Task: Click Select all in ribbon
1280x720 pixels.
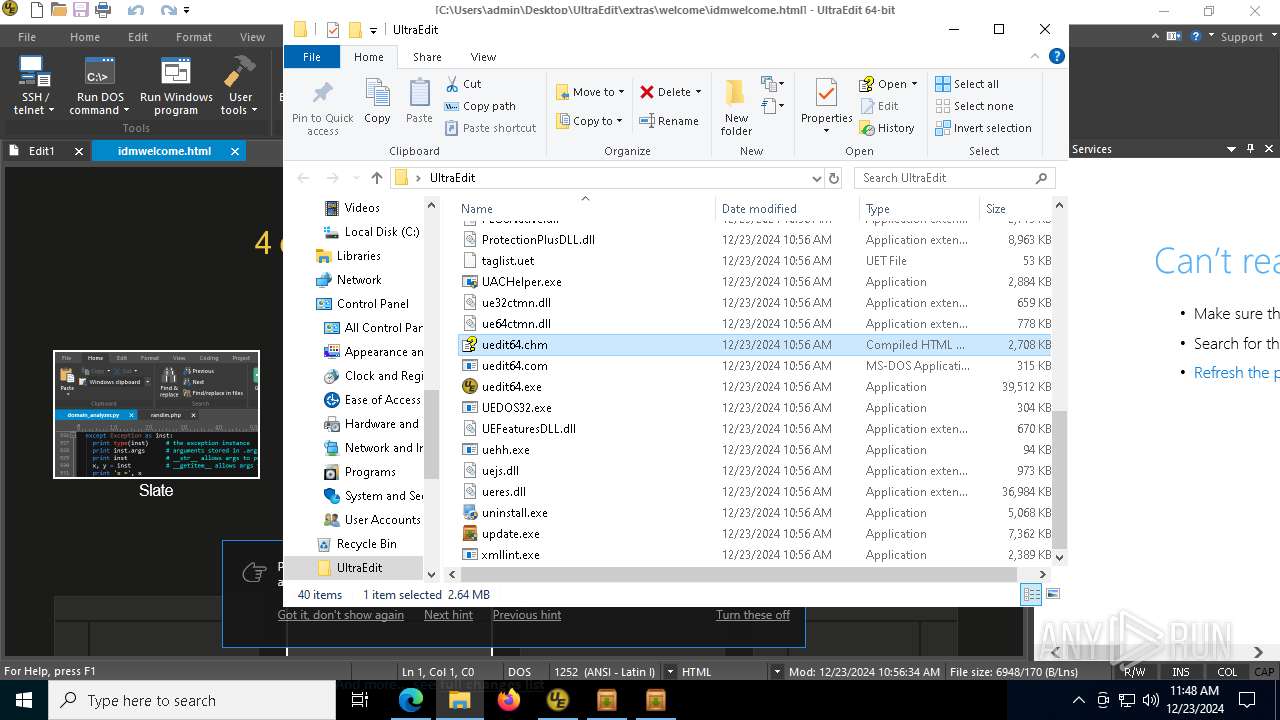Action: [966, 84]
